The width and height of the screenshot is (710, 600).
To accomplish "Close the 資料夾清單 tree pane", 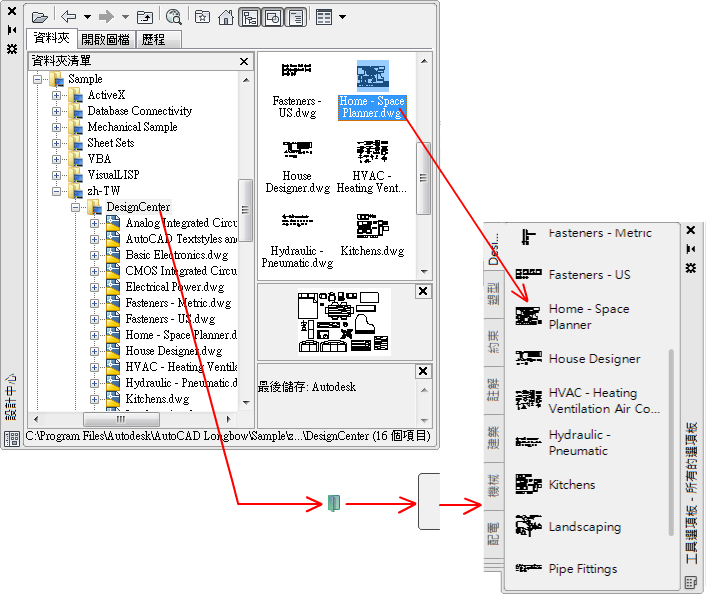I will pos(244,61).
